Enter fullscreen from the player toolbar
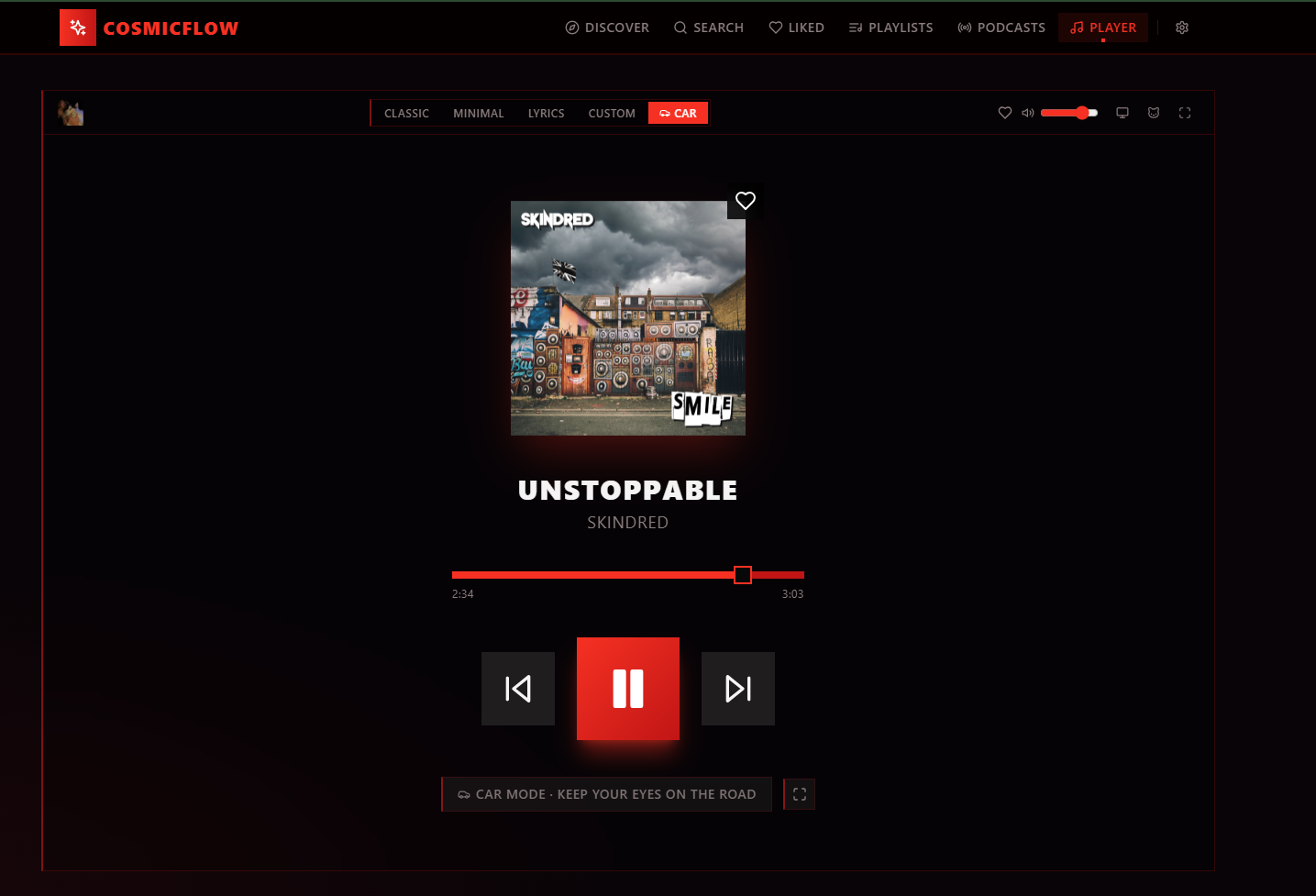Image resolution: width=1316 pixels, height=896 pixels. pos(1185,113)
